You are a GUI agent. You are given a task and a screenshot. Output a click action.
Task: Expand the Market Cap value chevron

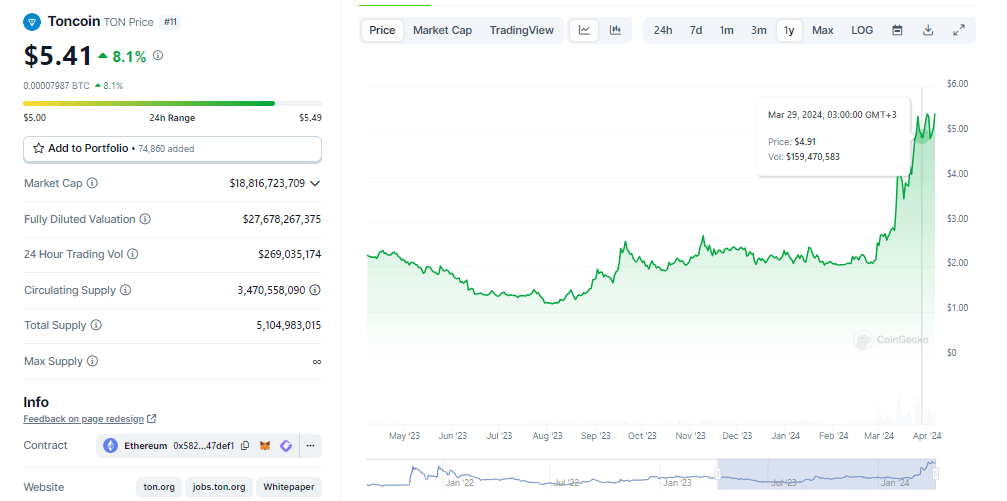[315, 183]
